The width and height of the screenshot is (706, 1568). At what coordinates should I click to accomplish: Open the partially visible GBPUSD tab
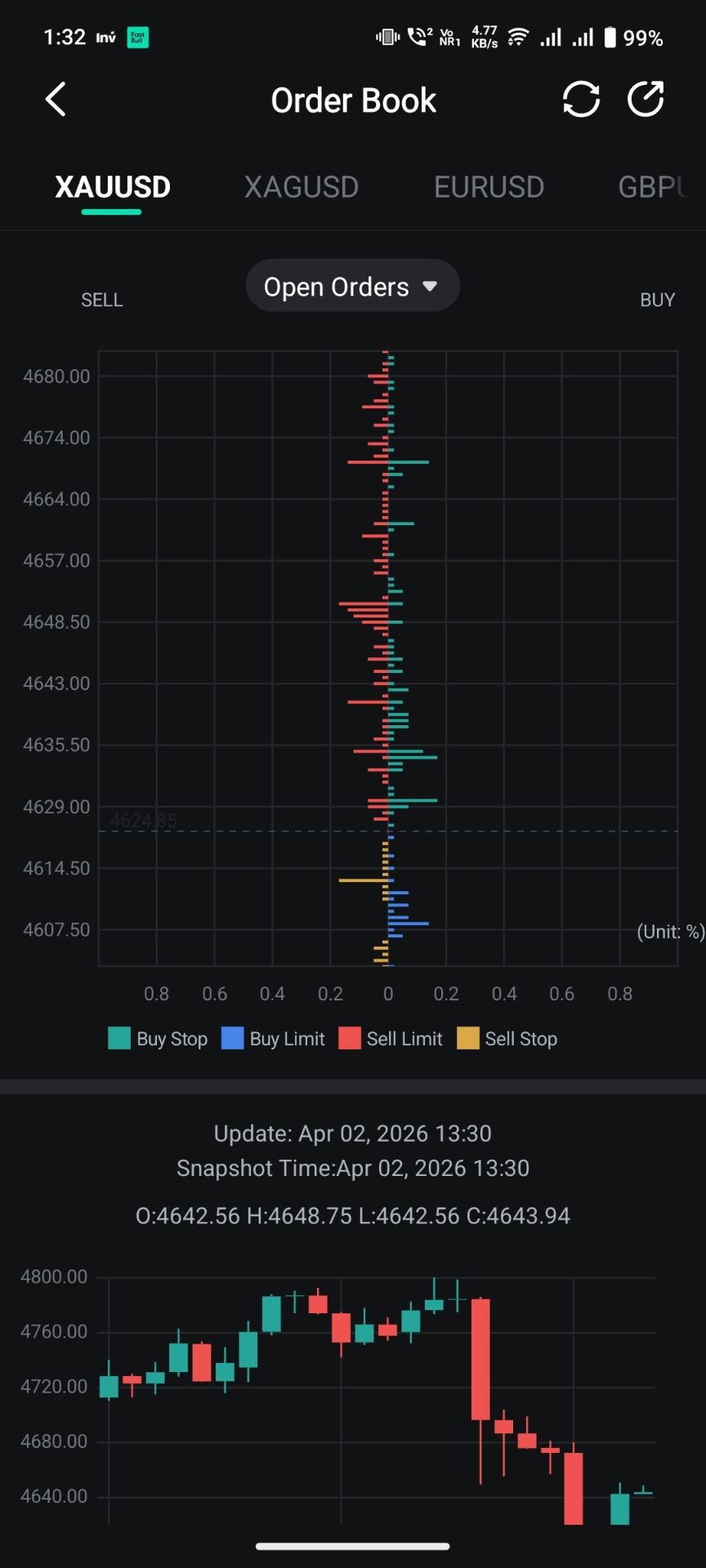[654, 187]
